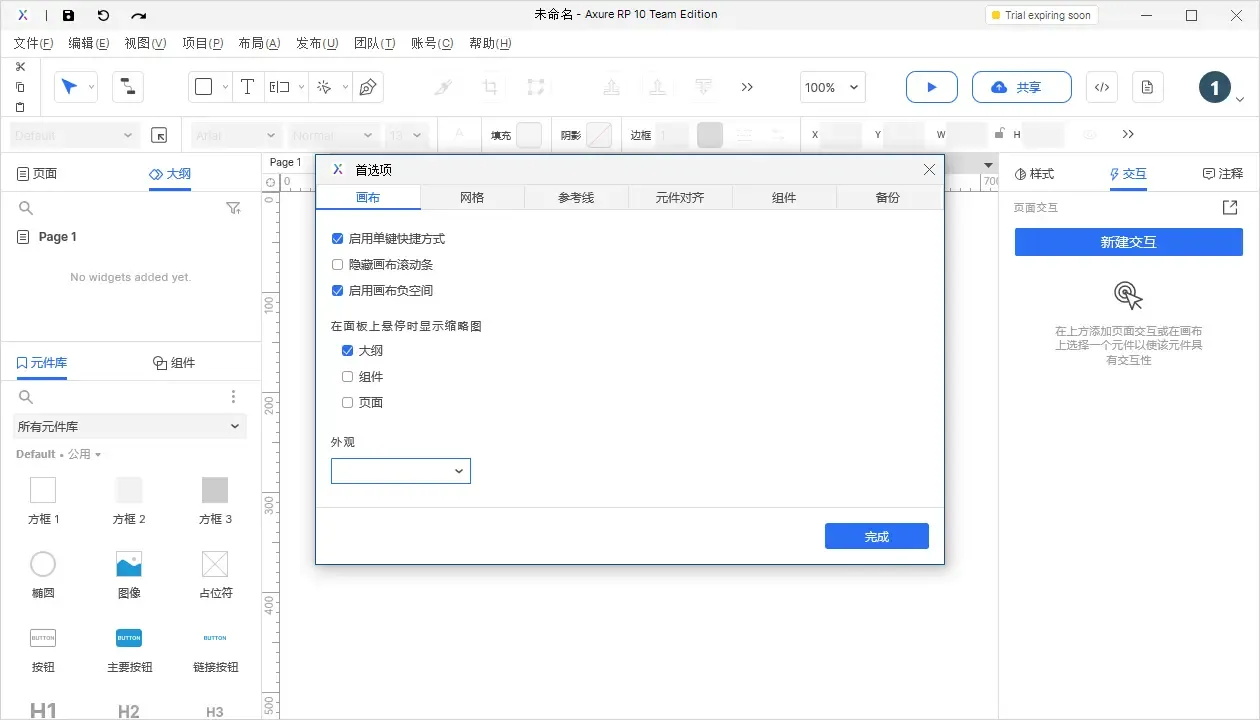The image size is (1260, 720).
Task: Open code export via the </> icon
Action: (1101, 87)
